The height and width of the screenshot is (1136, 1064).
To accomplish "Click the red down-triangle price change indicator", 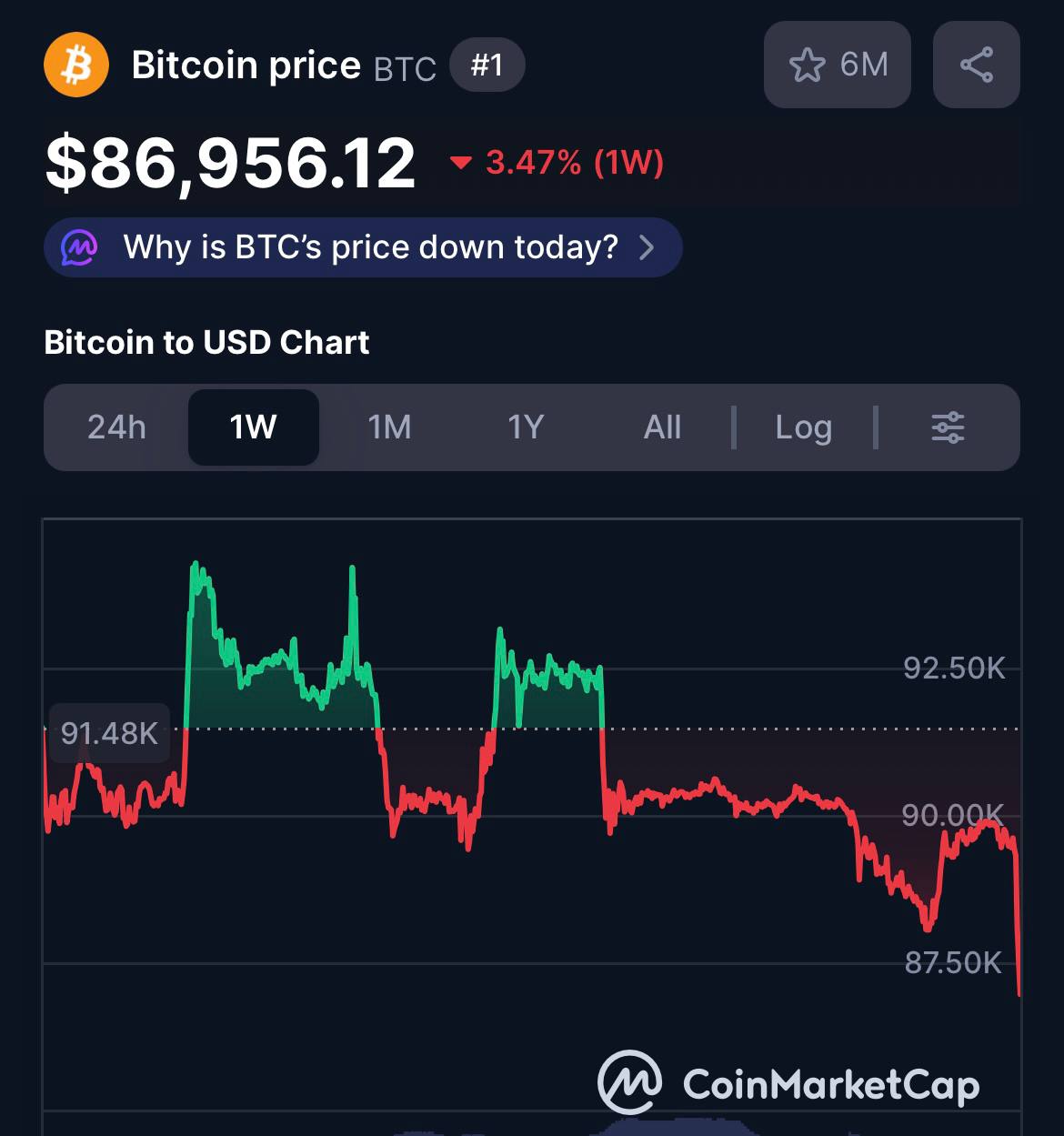I will pyautogui.click(x=461, y=164).
